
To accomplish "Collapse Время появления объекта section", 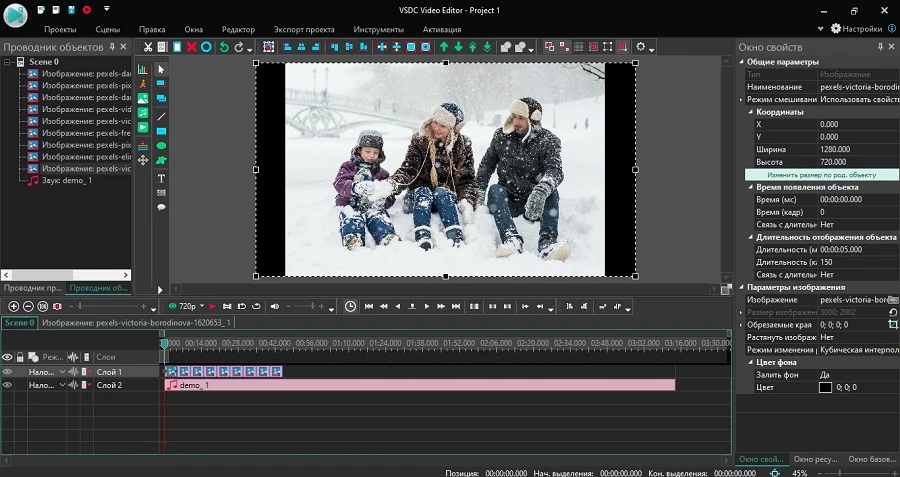I will [x=750, y=187].
